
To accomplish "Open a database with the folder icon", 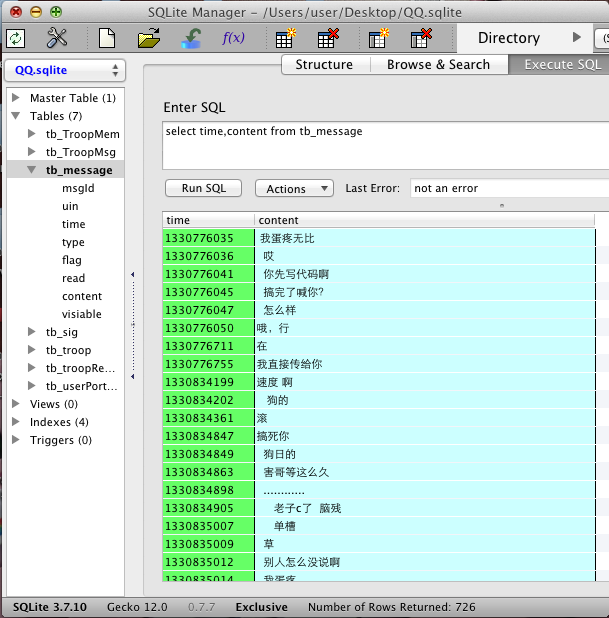I will [149, 38].
